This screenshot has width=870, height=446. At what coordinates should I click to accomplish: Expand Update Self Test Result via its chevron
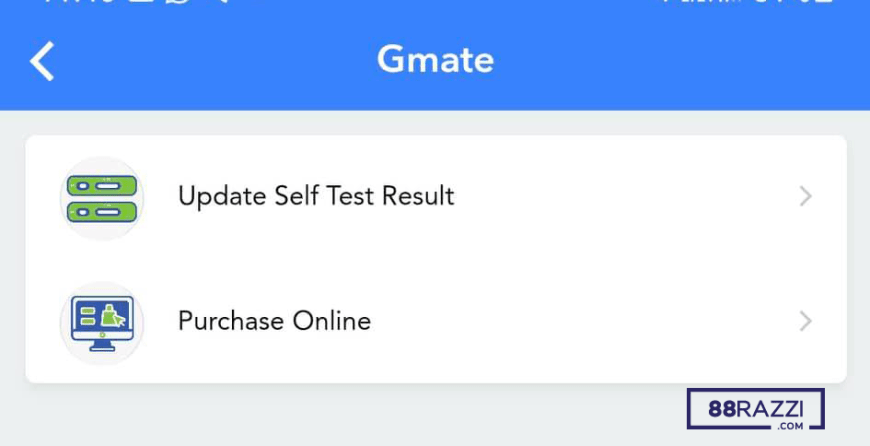[x=806, y=196]
